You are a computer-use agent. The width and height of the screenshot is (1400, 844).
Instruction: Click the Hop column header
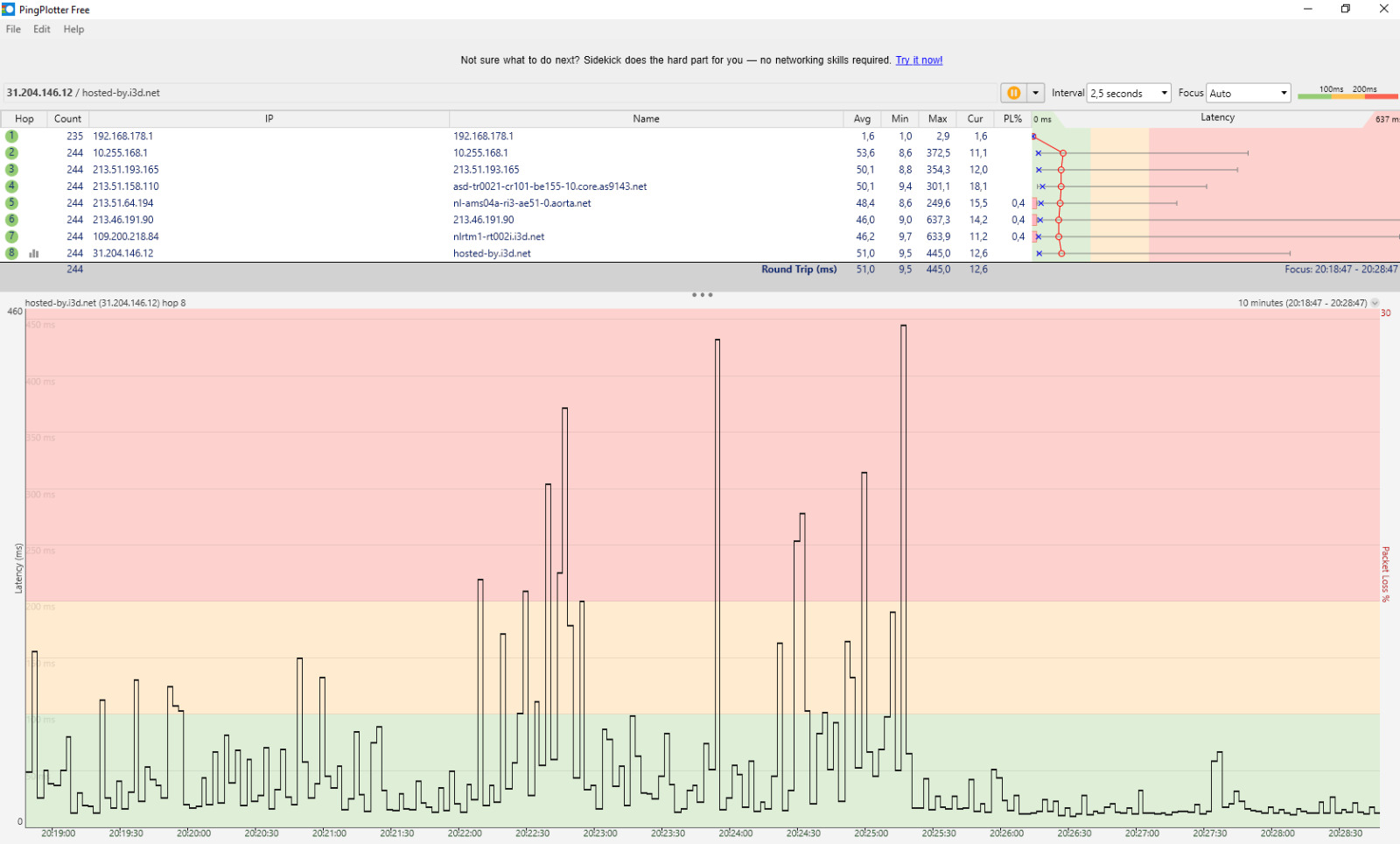point(24,119)
